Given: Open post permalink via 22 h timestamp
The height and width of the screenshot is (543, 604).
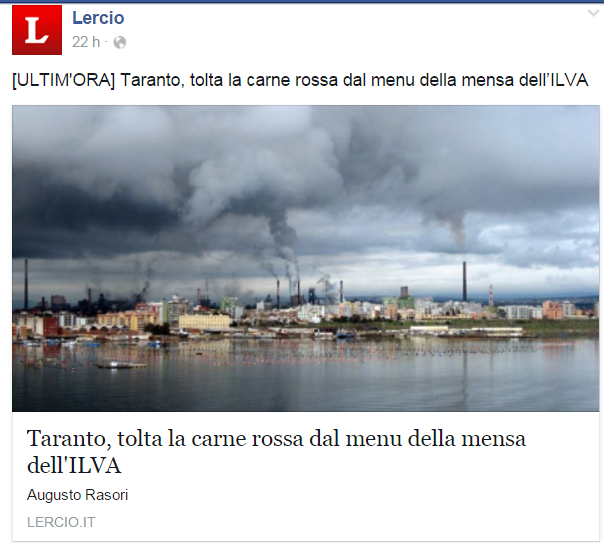Looking at the screenshot, I should click(x=86, y=42).
